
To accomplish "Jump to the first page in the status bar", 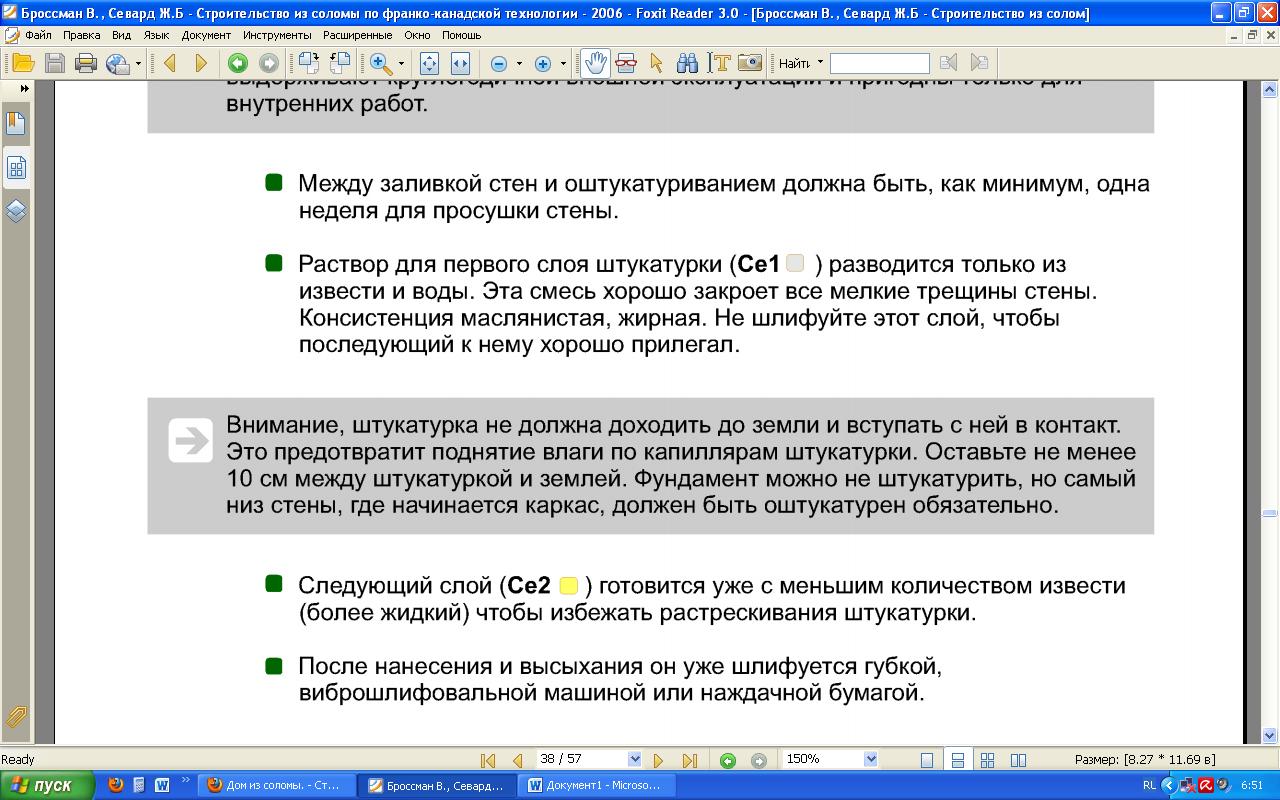I will (x=488, y=760).
